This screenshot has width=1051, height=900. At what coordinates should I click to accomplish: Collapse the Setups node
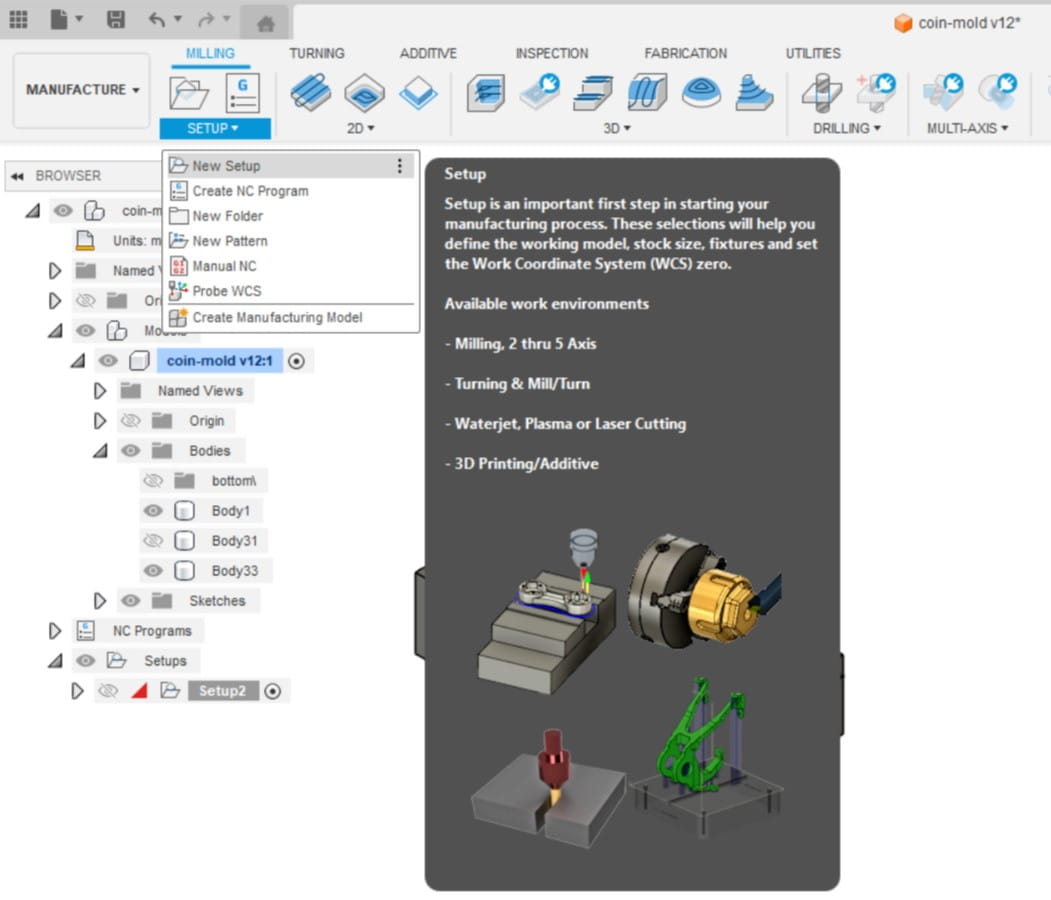pos(55,661)
